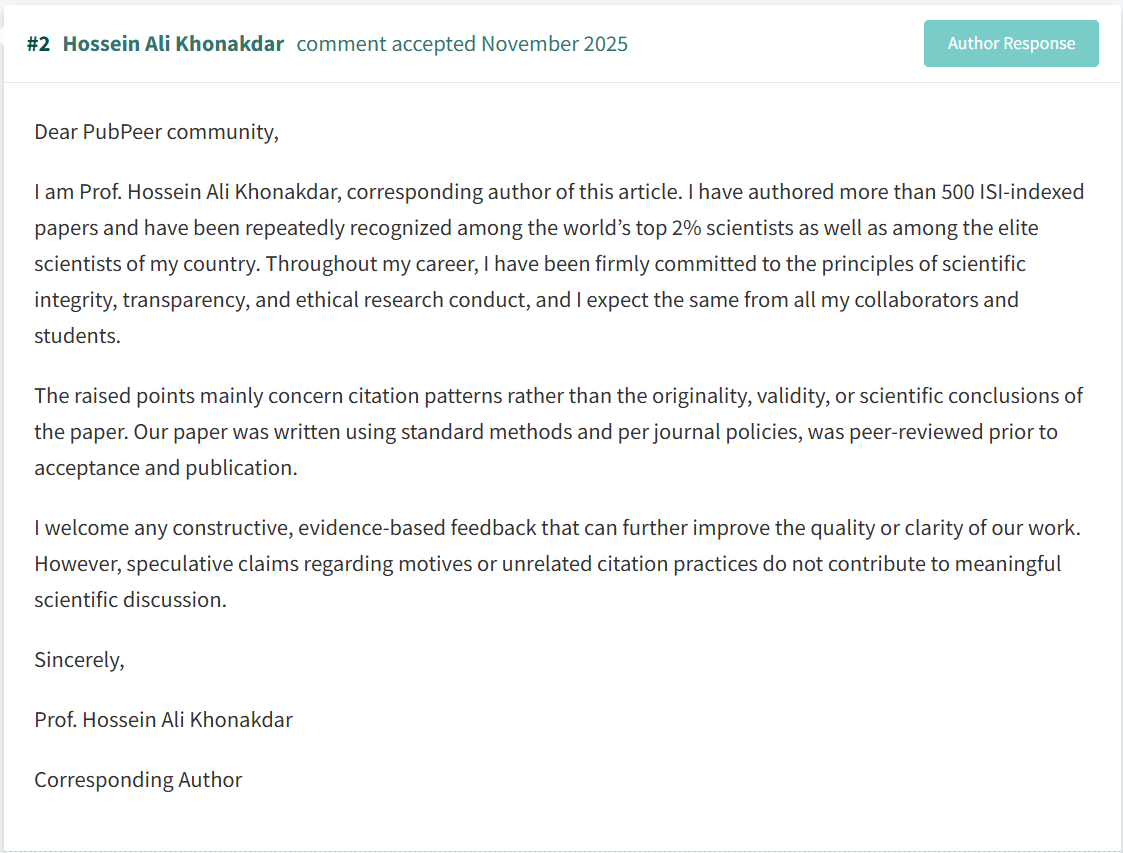Click the Author Response badge
The image size is (1123, 853).
click(x=1010, y=44)
